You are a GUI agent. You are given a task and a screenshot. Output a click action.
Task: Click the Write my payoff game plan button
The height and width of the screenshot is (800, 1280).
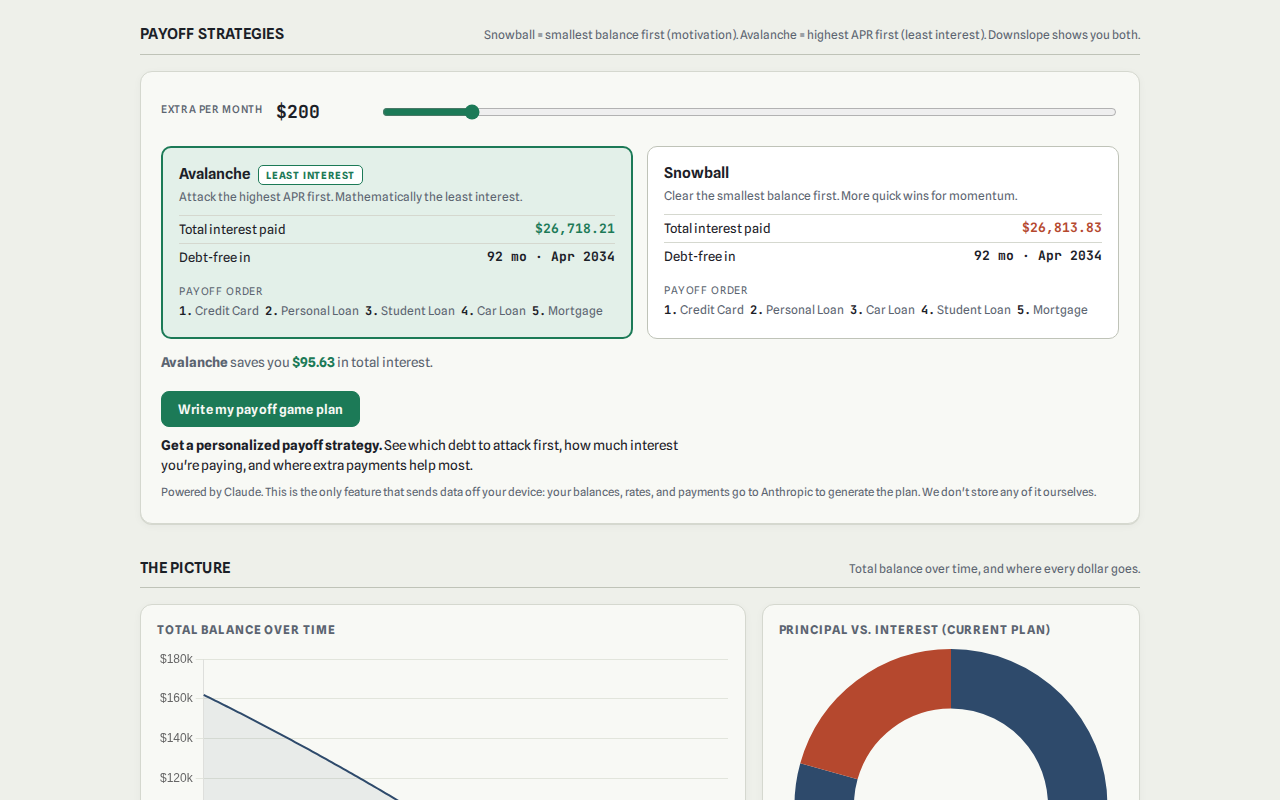tap(260, 409)
